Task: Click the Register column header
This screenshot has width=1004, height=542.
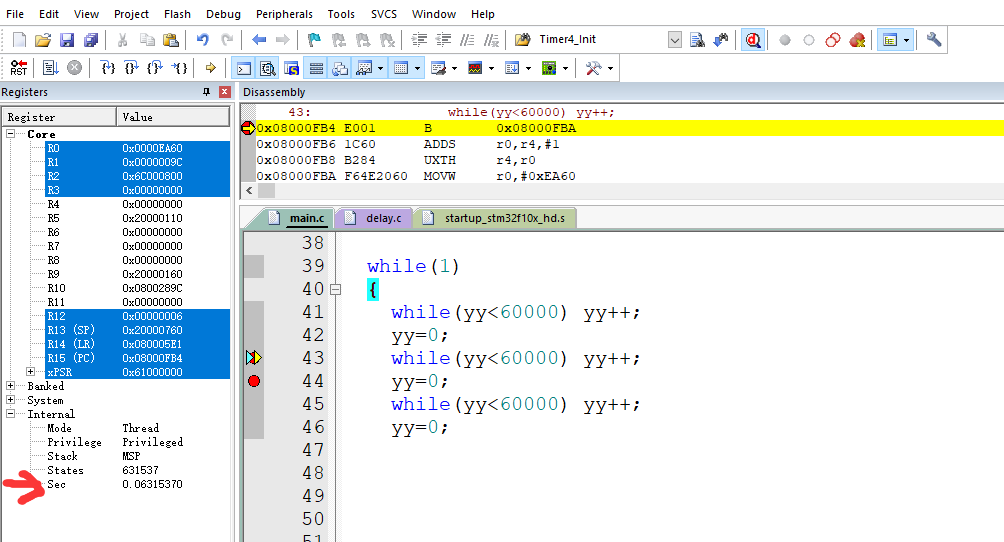Action: 60,117
